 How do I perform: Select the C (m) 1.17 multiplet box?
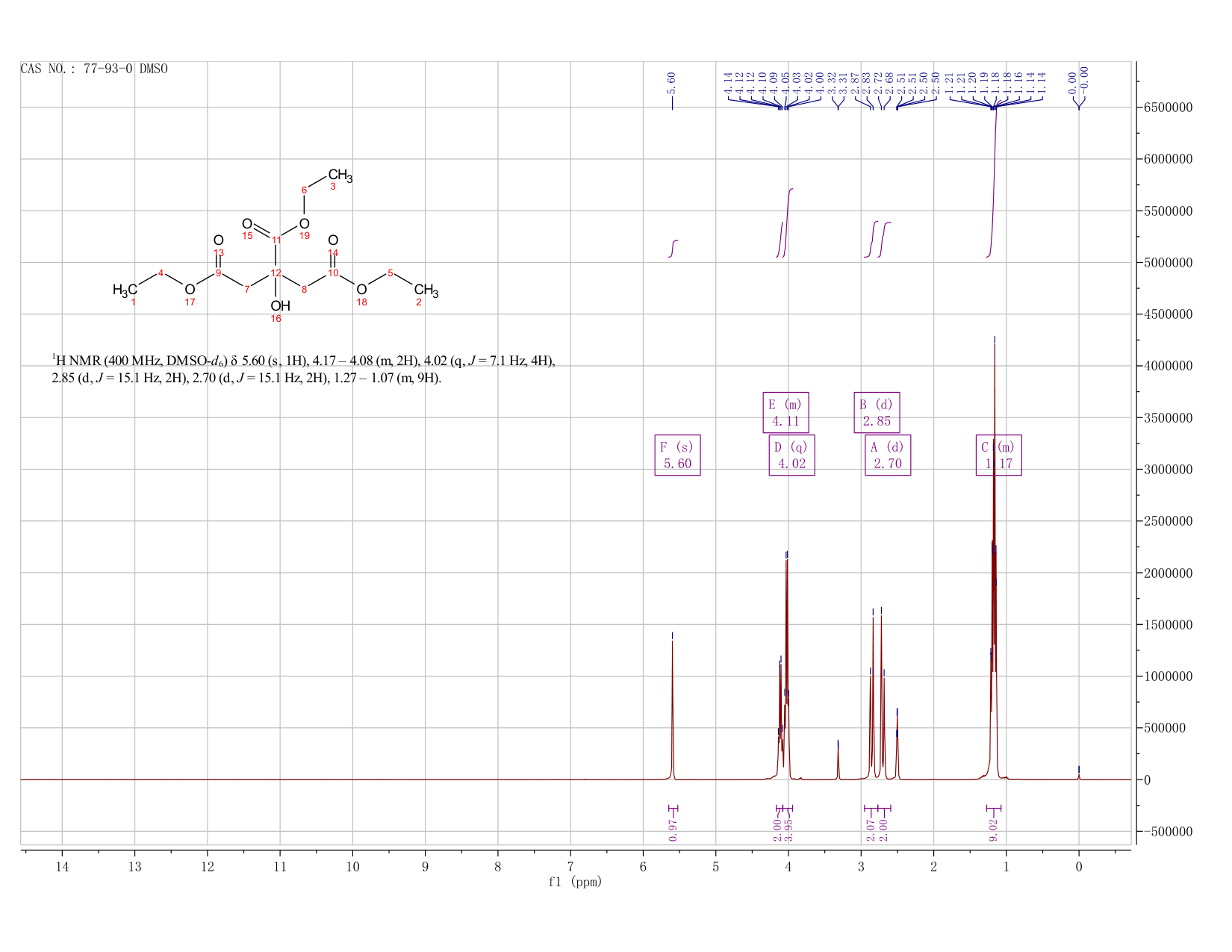pos(999,455)
